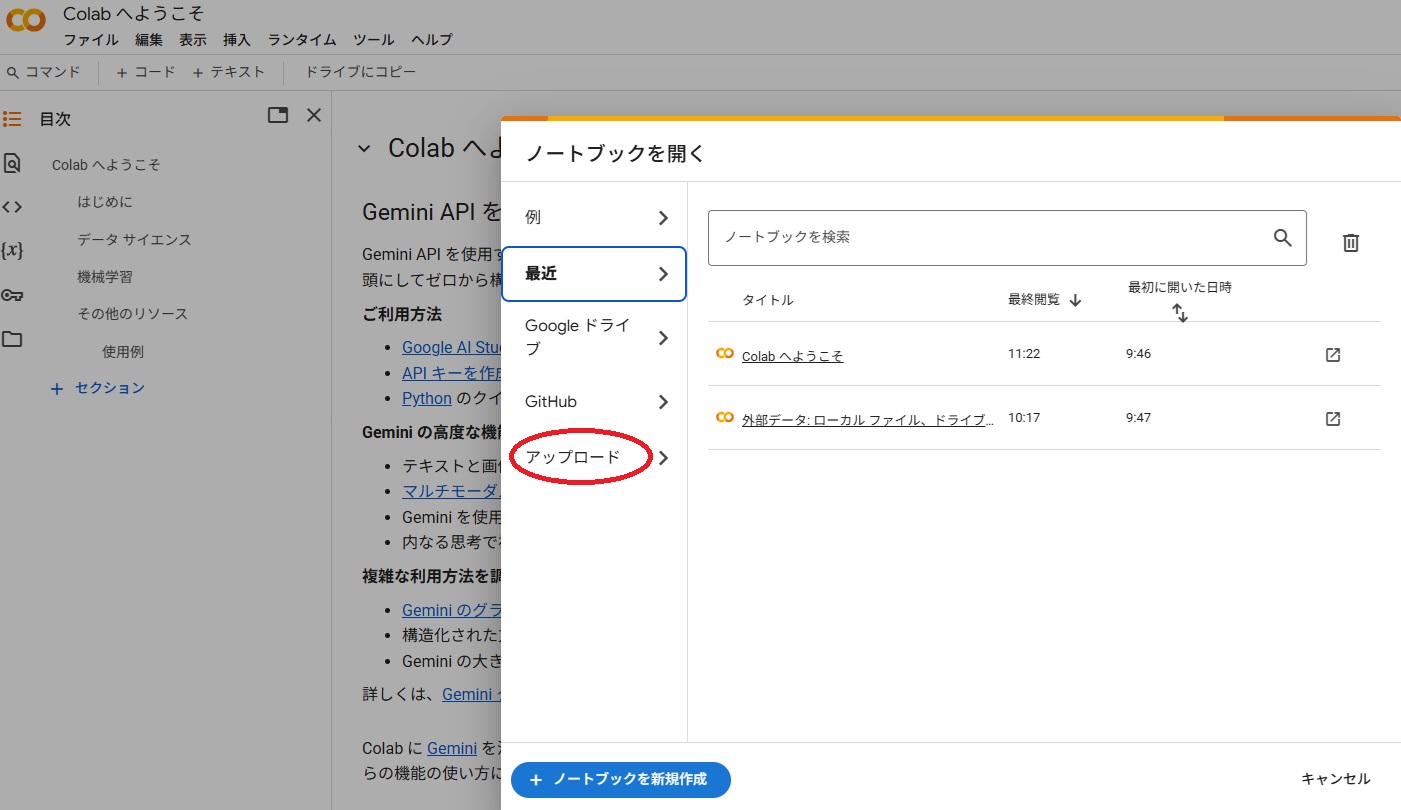Open the table of contents sidebar icon

point(12,119)
